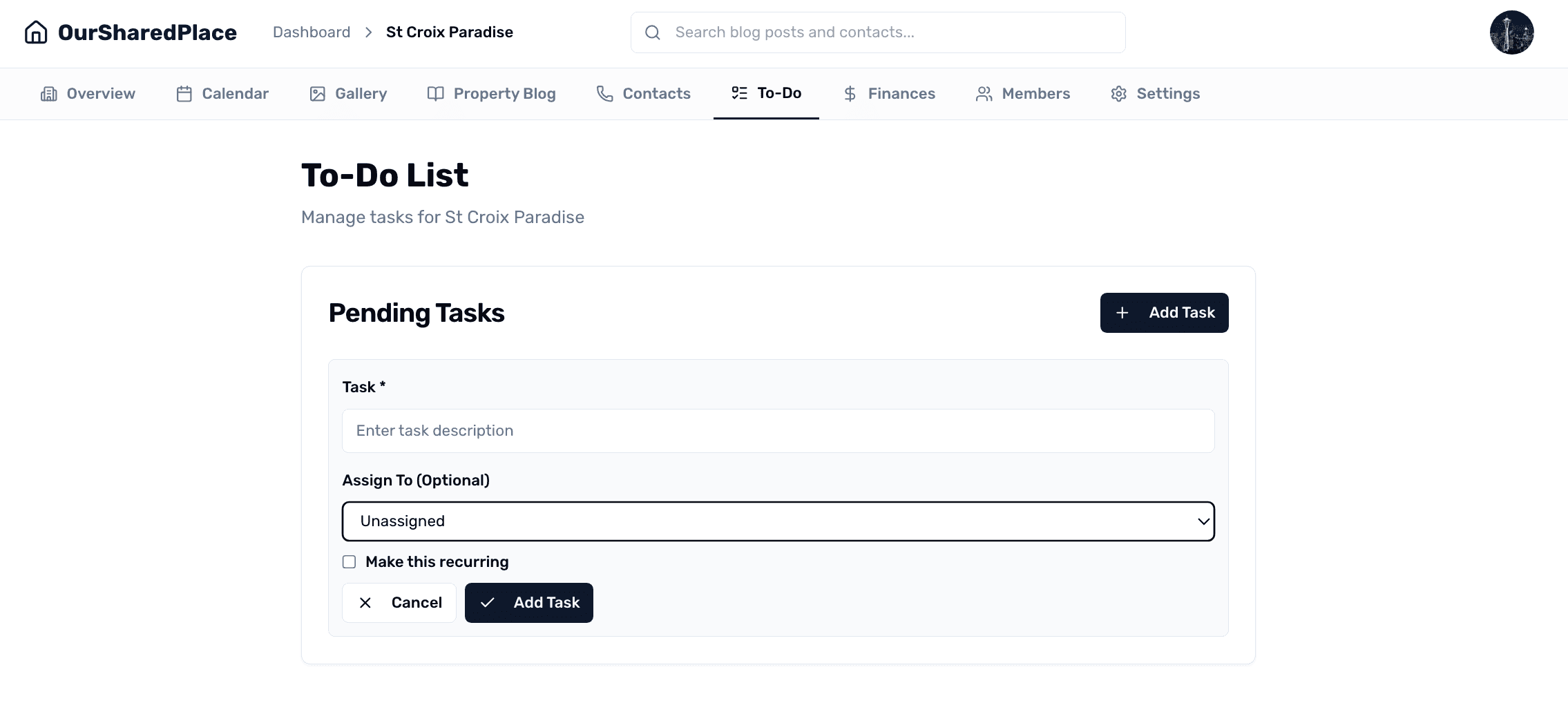Select the To-Do tab
Screen dimensions: 1568x703
766,93
